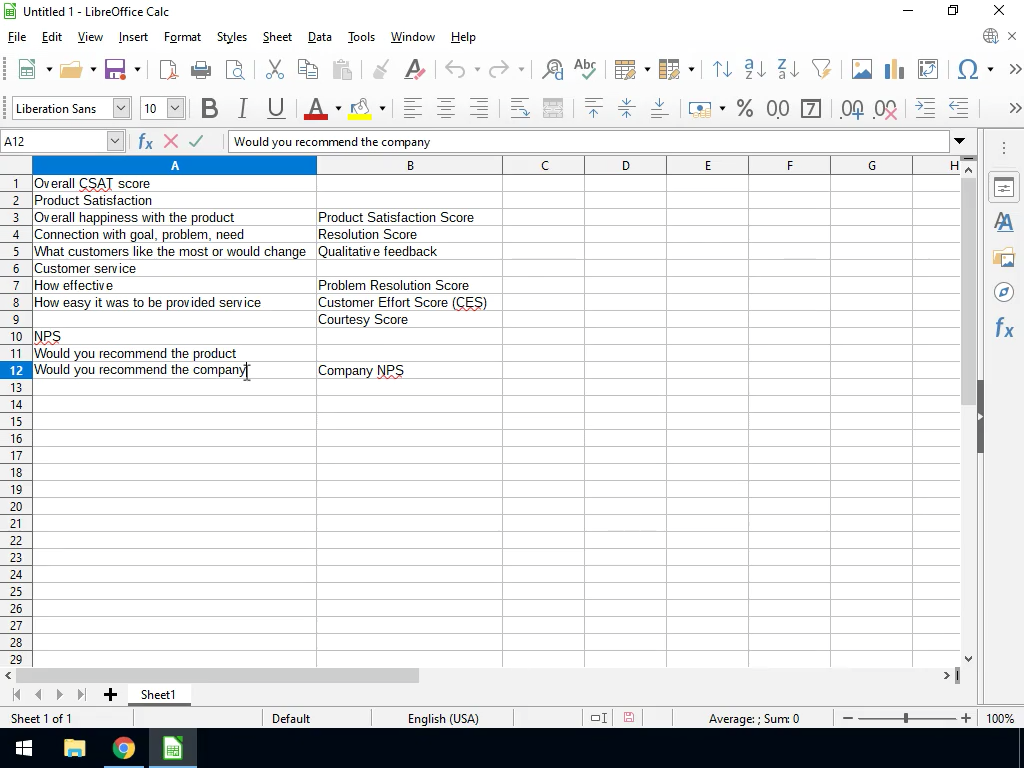The image size is (1024, 768).
Task: Click the Sort dialog icon
Action: (722, 69)
